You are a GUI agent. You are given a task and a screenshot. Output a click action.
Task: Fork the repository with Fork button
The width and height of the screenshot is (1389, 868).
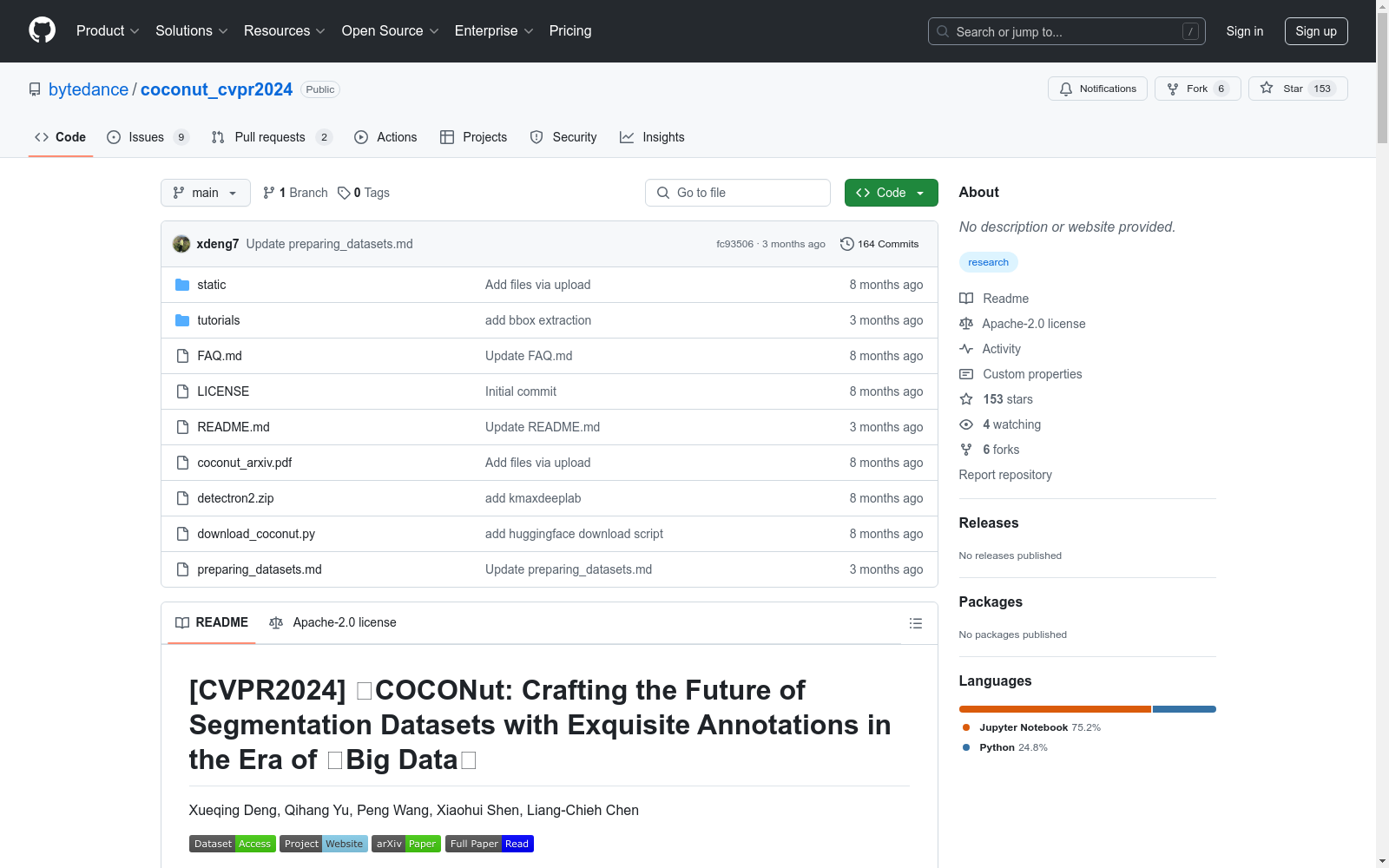(x=1197, y=89)
